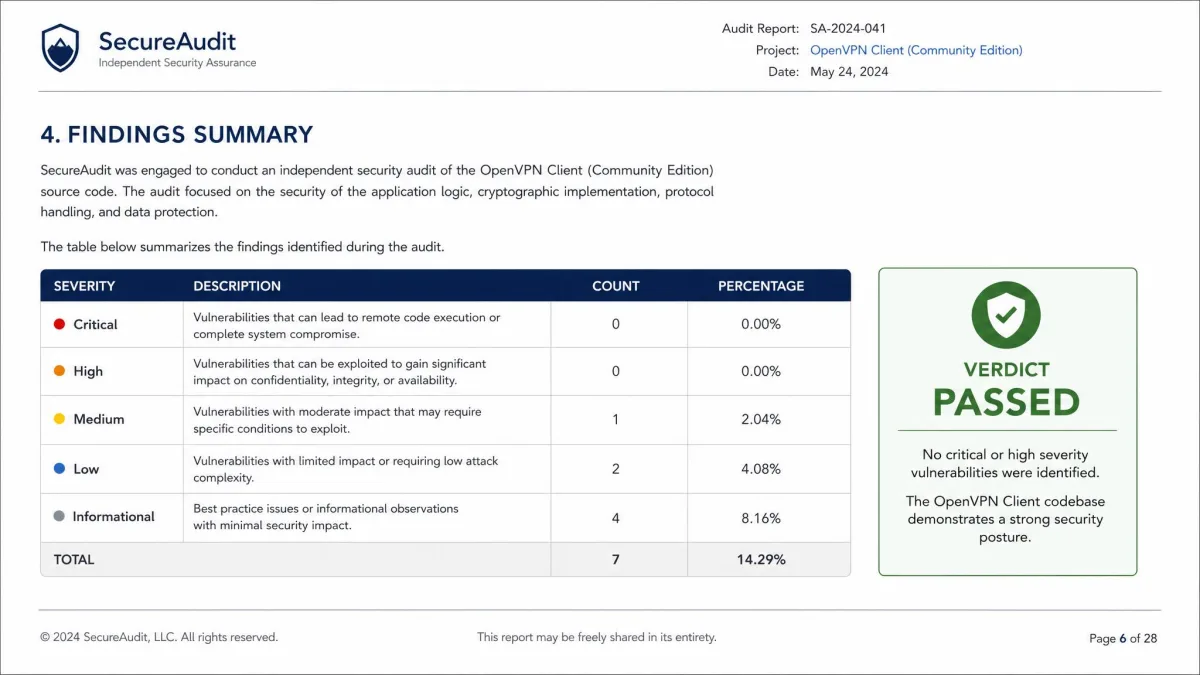Screen dimensions: 1200x675
Task: Click the PASSED verdict text
Action: point(1006,402)
